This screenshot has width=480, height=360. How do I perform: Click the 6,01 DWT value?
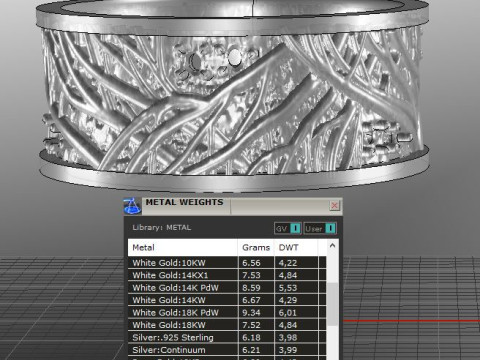[288, 313]
